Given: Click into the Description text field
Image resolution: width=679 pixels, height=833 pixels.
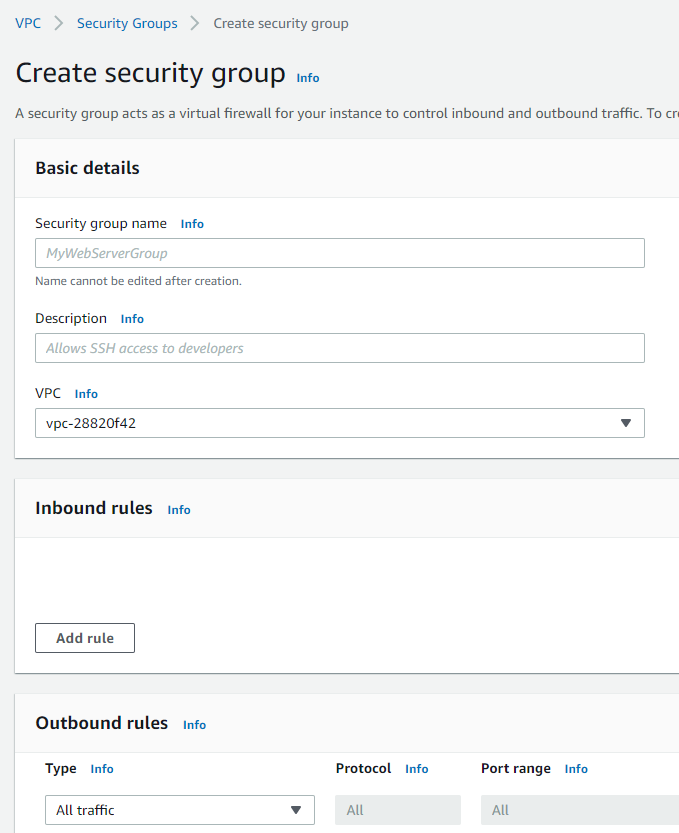Looking at the screenshot, I should click(339, 348).
